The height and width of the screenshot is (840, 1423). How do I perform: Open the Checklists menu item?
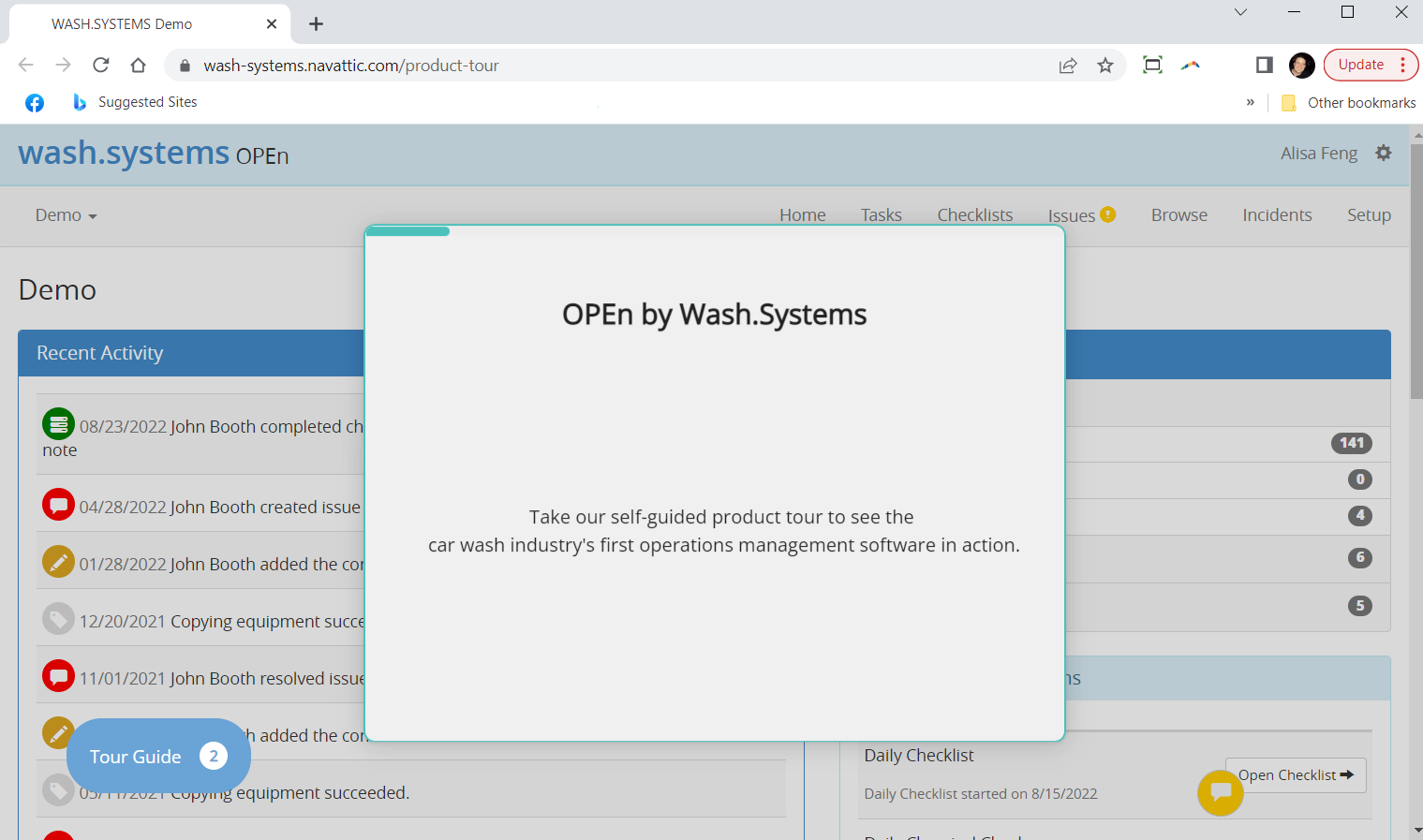975,215
